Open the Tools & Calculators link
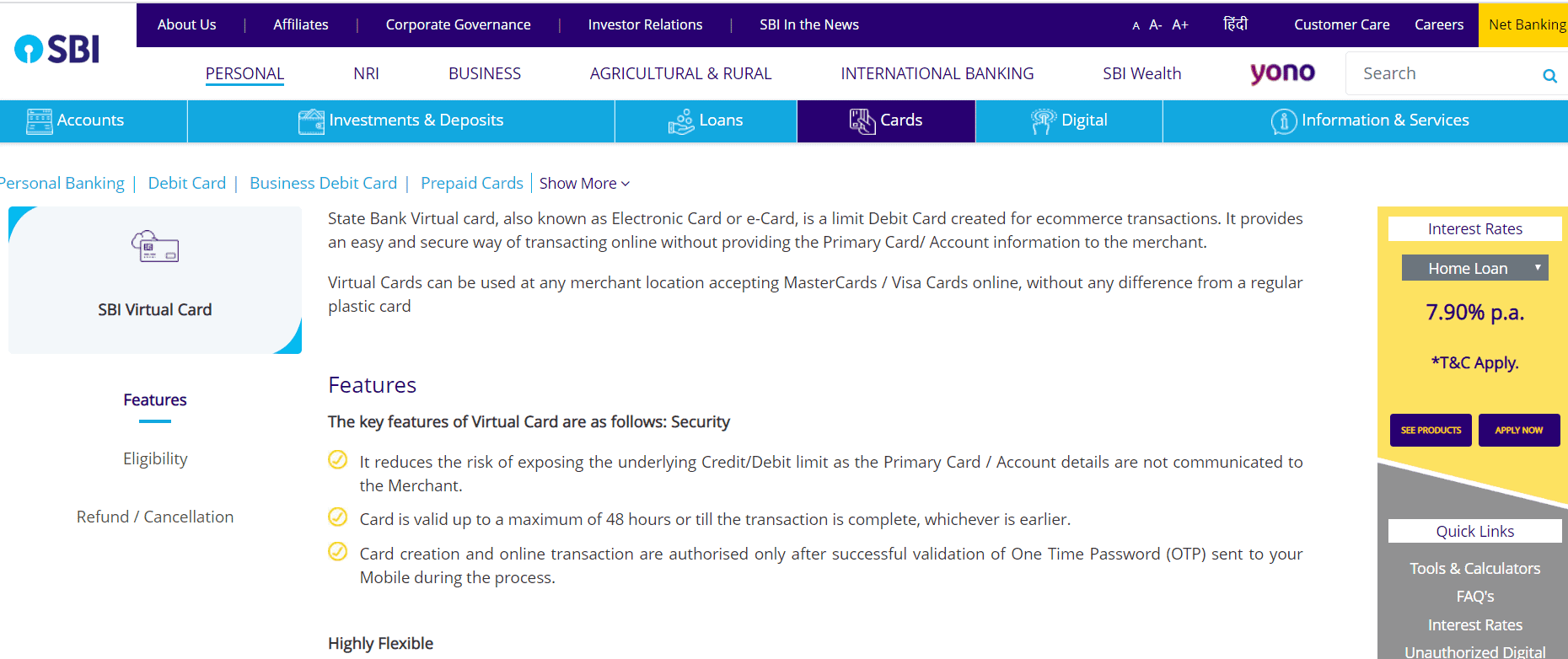 pos(1474,568)
